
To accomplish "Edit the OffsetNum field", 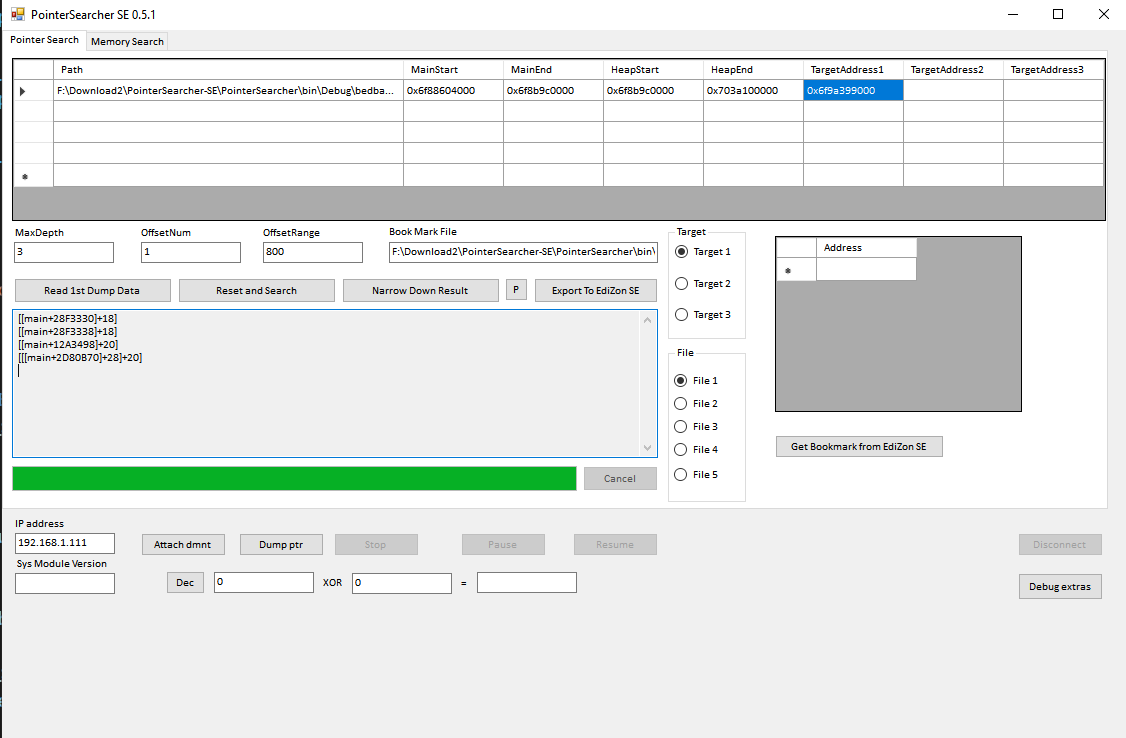I will 190,252.
